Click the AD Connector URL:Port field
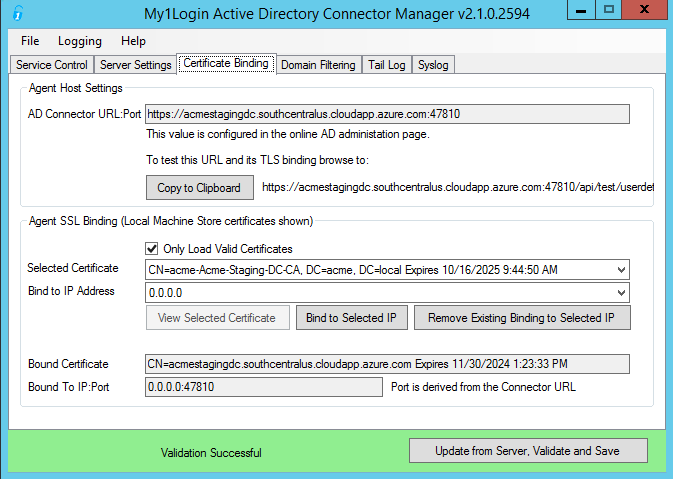 coord(387,114)
